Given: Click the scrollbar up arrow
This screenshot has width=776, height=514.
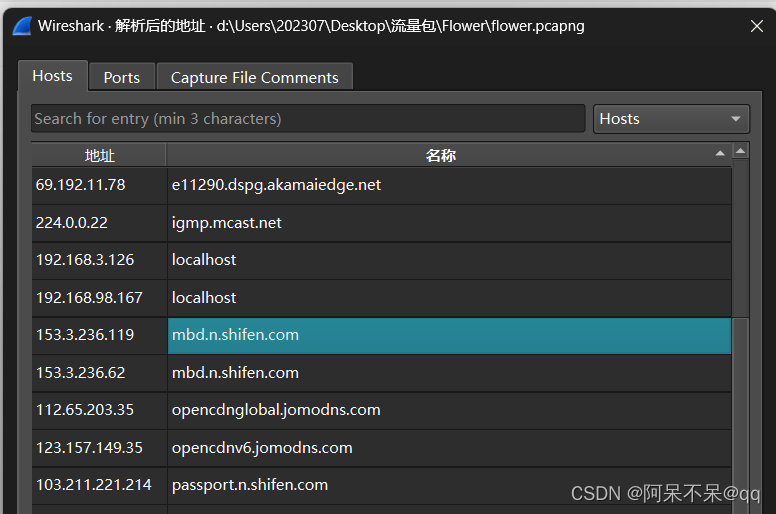Looking at the screenshot, I should click(x=740, y=150).
